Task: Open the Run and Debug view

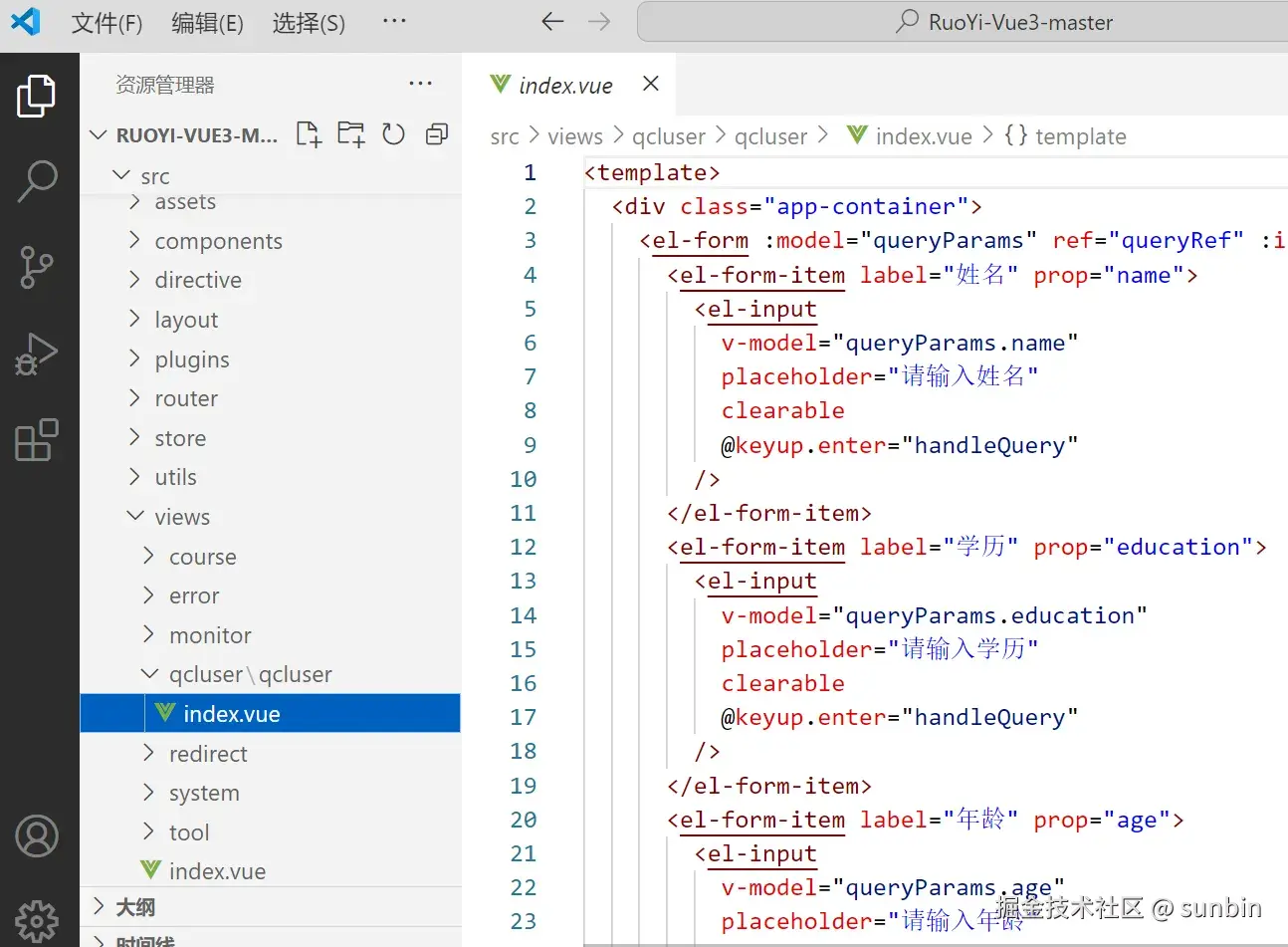Action: coord(37,355)
